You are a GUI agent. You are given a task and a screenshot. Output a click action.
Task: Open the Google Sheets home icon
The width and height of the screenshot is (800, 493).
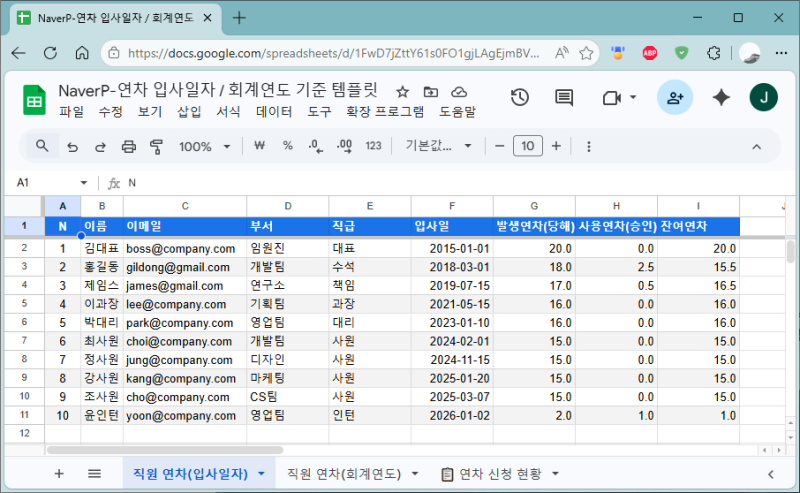pyautogui.click(x=34, y=100)
